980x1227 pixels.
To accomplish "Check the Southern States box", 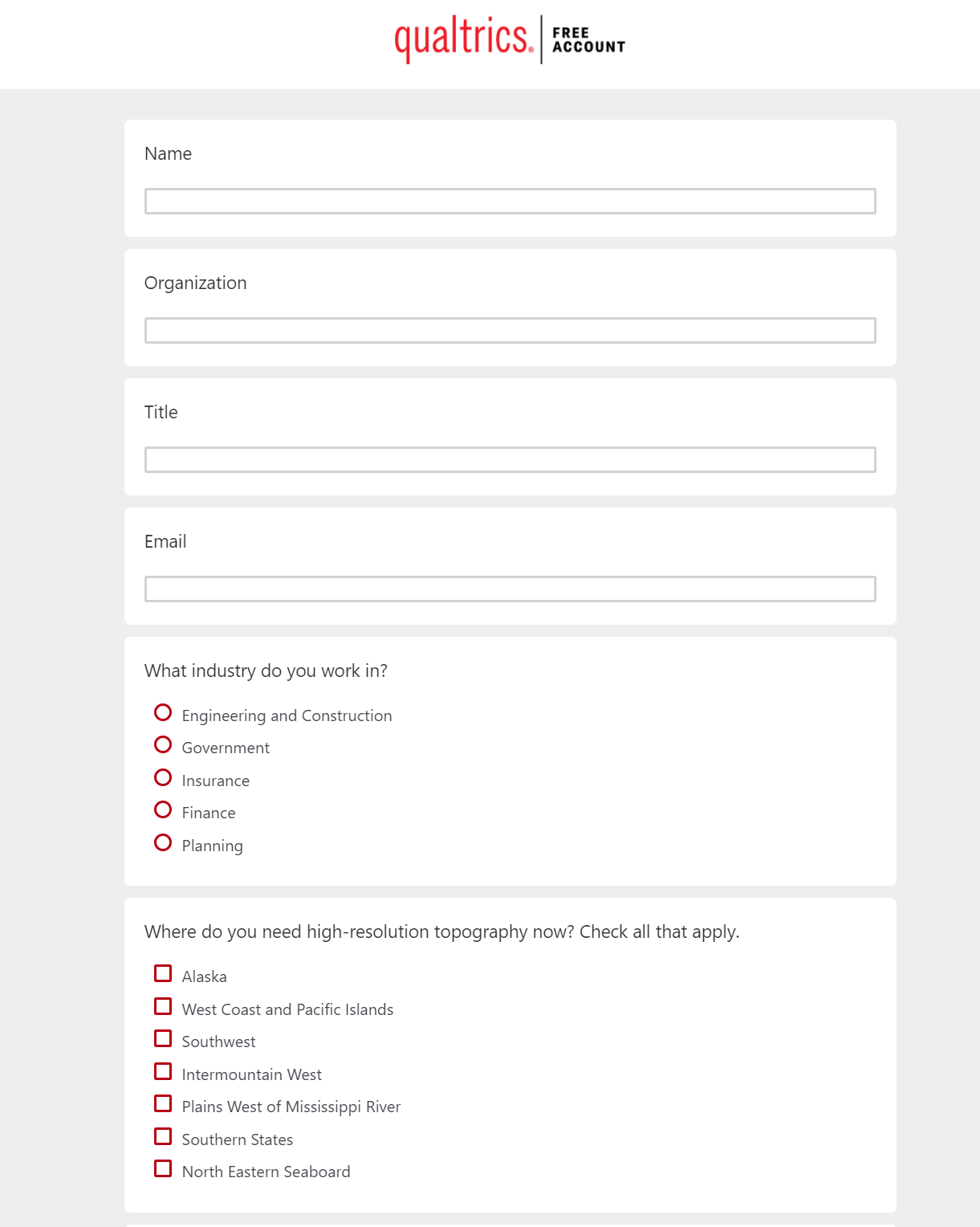I will click(x=163, y=1137).
